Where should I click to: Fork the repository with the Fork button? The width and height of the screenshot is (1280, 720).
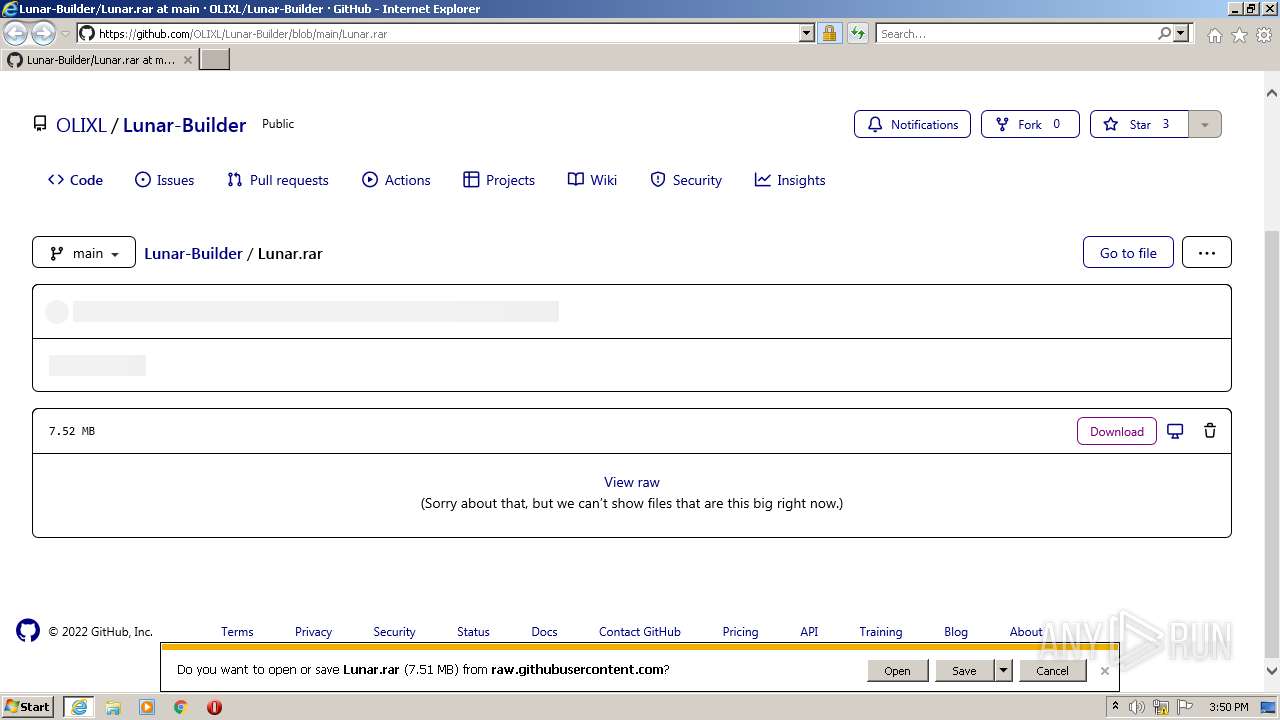[x=1030, y=124]
